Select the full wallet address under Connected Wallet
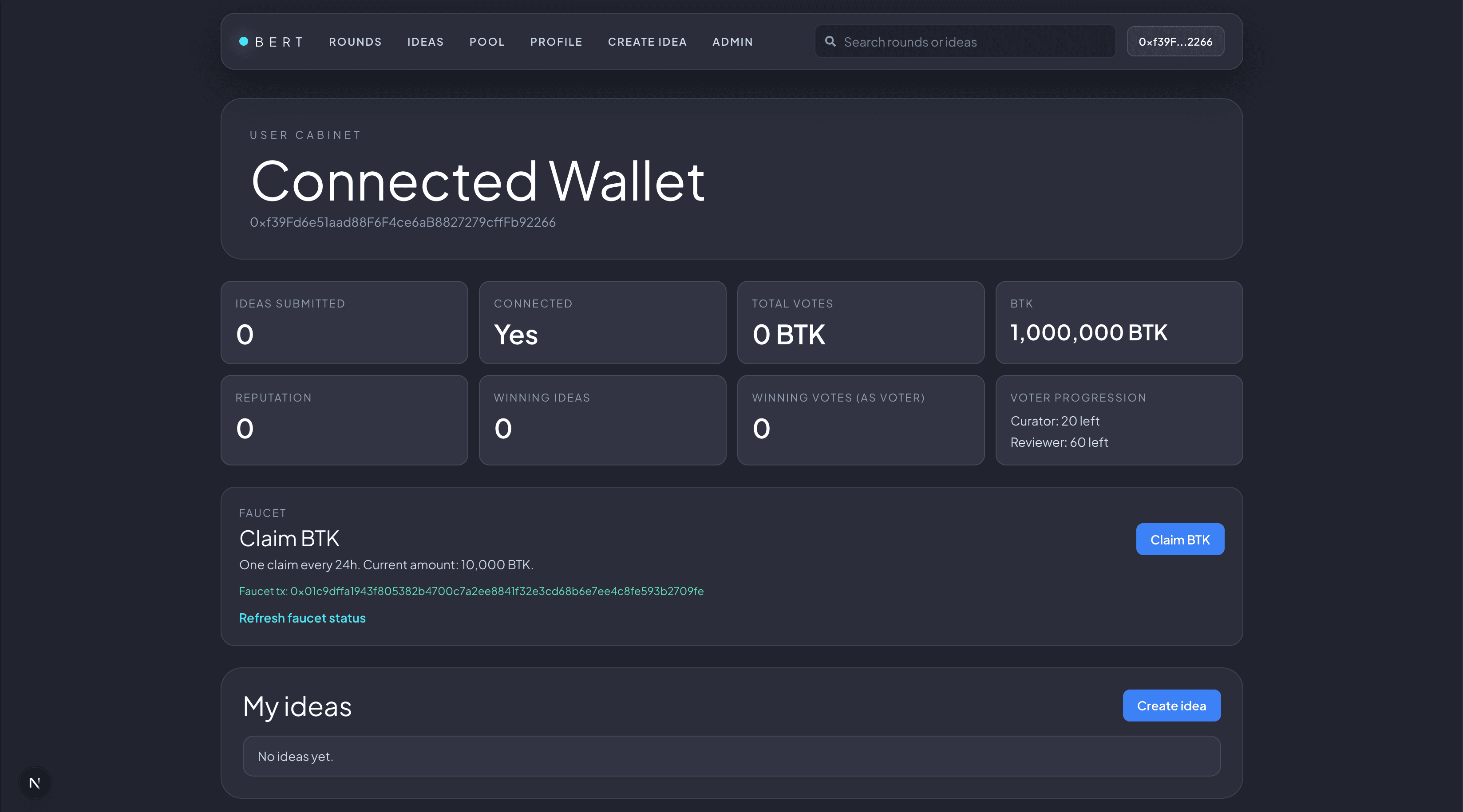Screen dimensions: 1463x812 click(403, 222)
